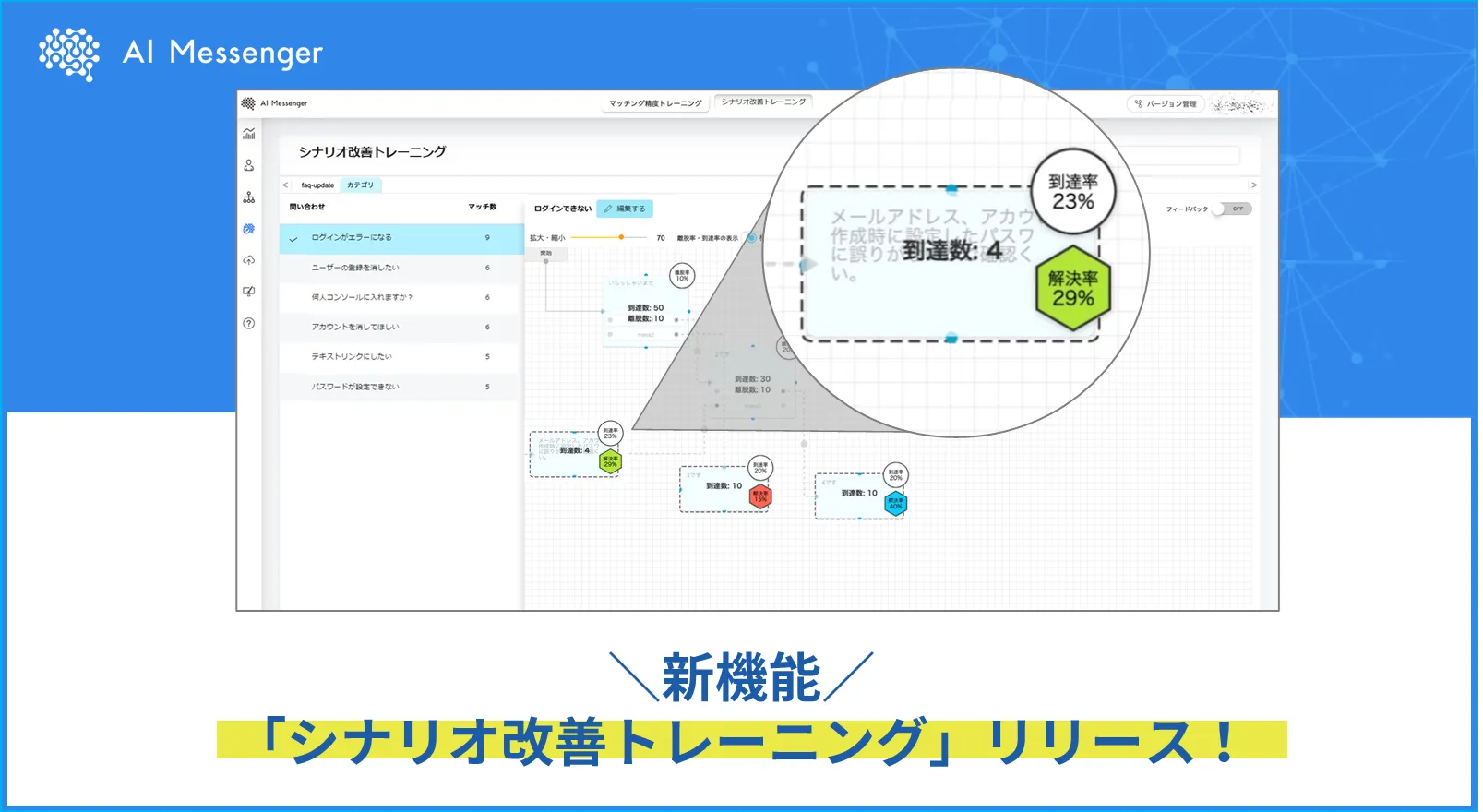This screenshot has width=1483, height=812.
Task: Click the ログインできない scenario title
Action: tap(562, 209)
